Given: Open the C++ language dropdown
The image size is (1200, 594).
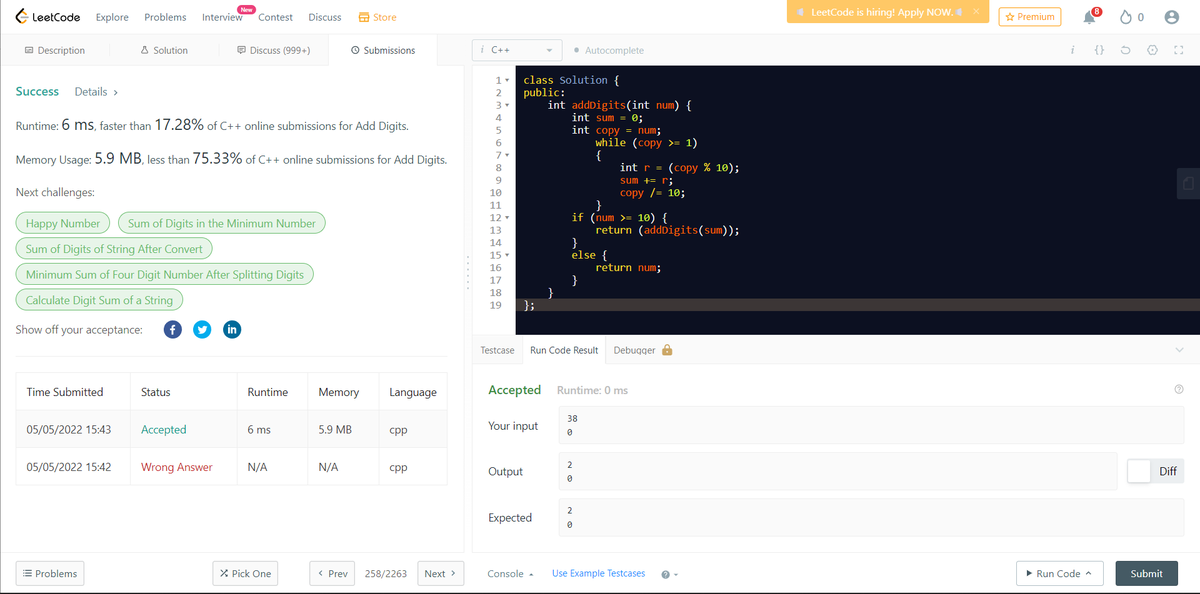Looking at the screenshot, I should [518, 50].
